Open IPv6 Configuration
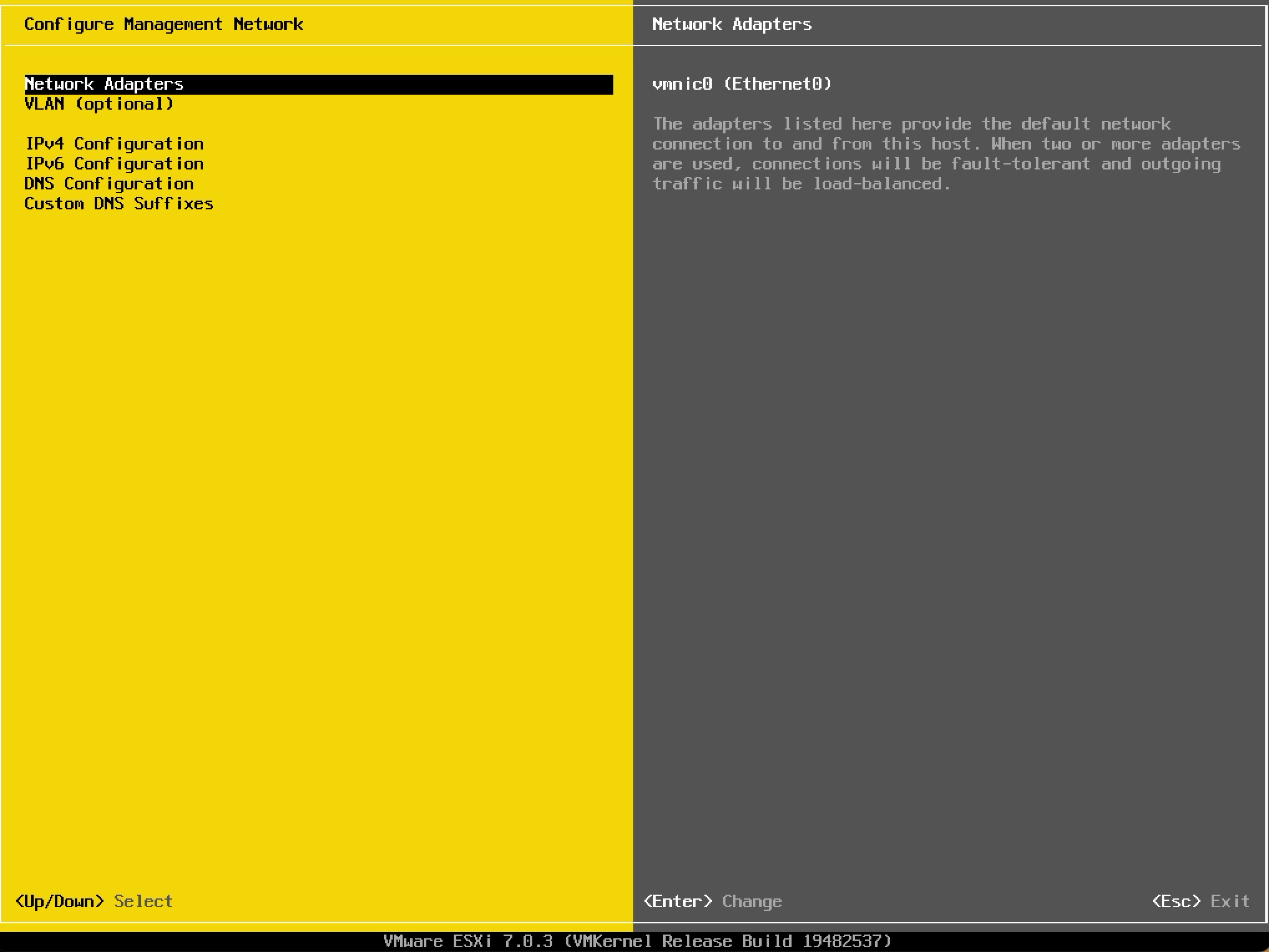This screenshot has width=1269, height=952. pyautogui.click(x=114, y=164)
